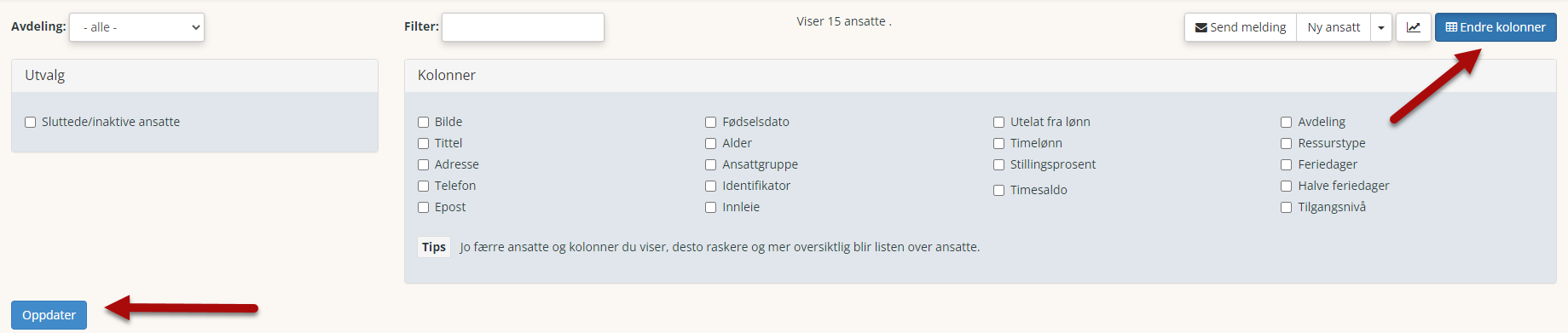Click the Endre kolonner button

tap(1496, 27)
